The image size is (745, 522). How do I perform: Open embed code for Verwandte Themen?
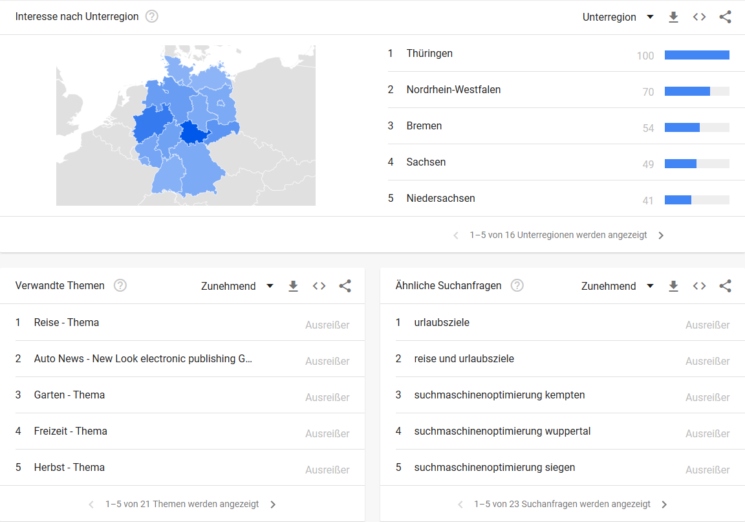click(x=319, y=286)
